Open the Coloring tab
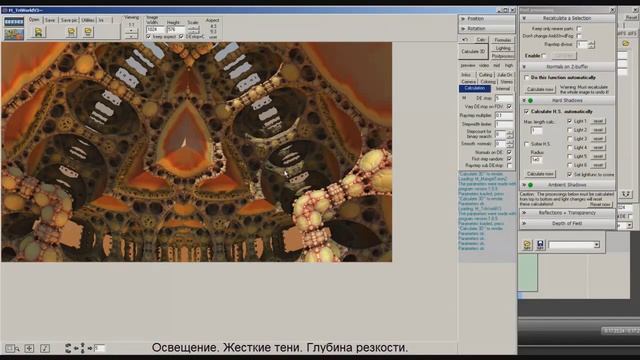Image resolution: width=640 pixels, height=360 pixels. 488,82
